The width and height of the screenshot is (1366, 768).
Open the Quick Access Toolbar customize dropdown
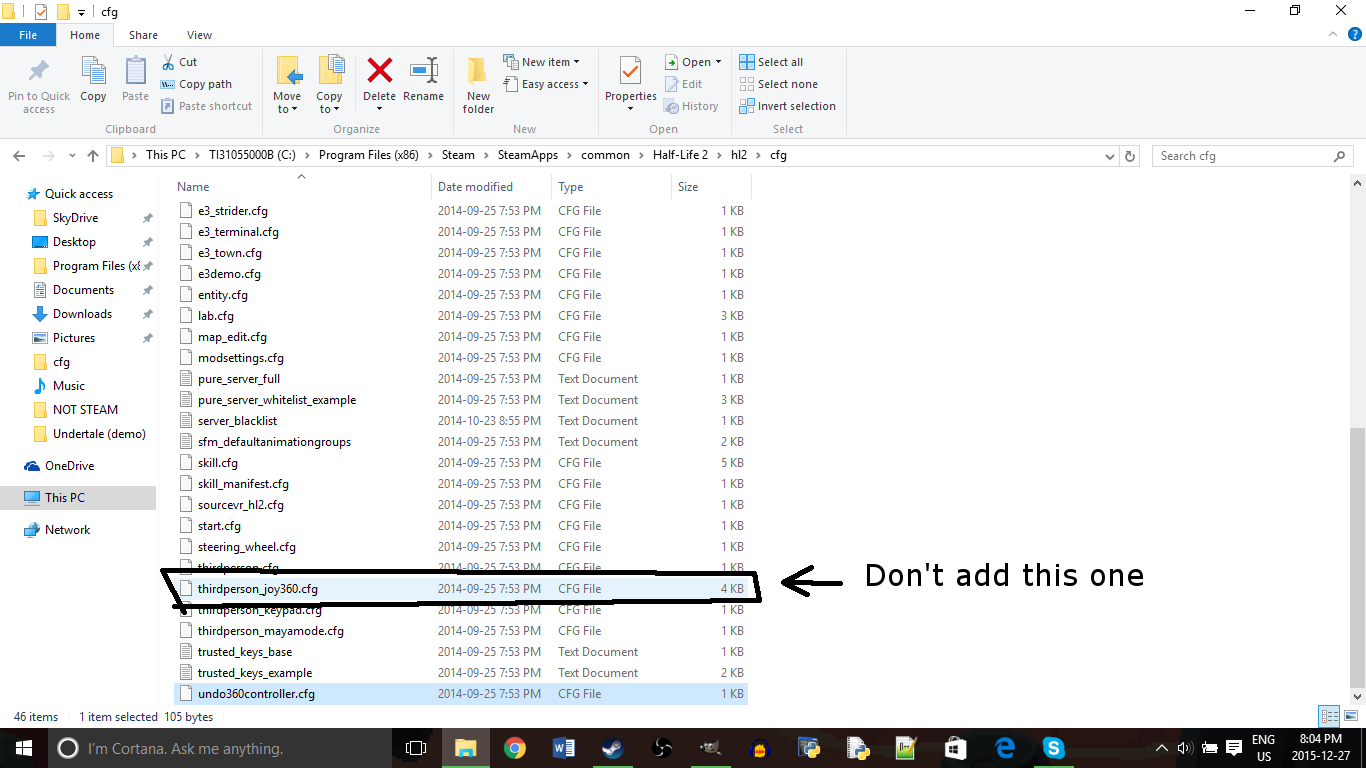(82, 12)
